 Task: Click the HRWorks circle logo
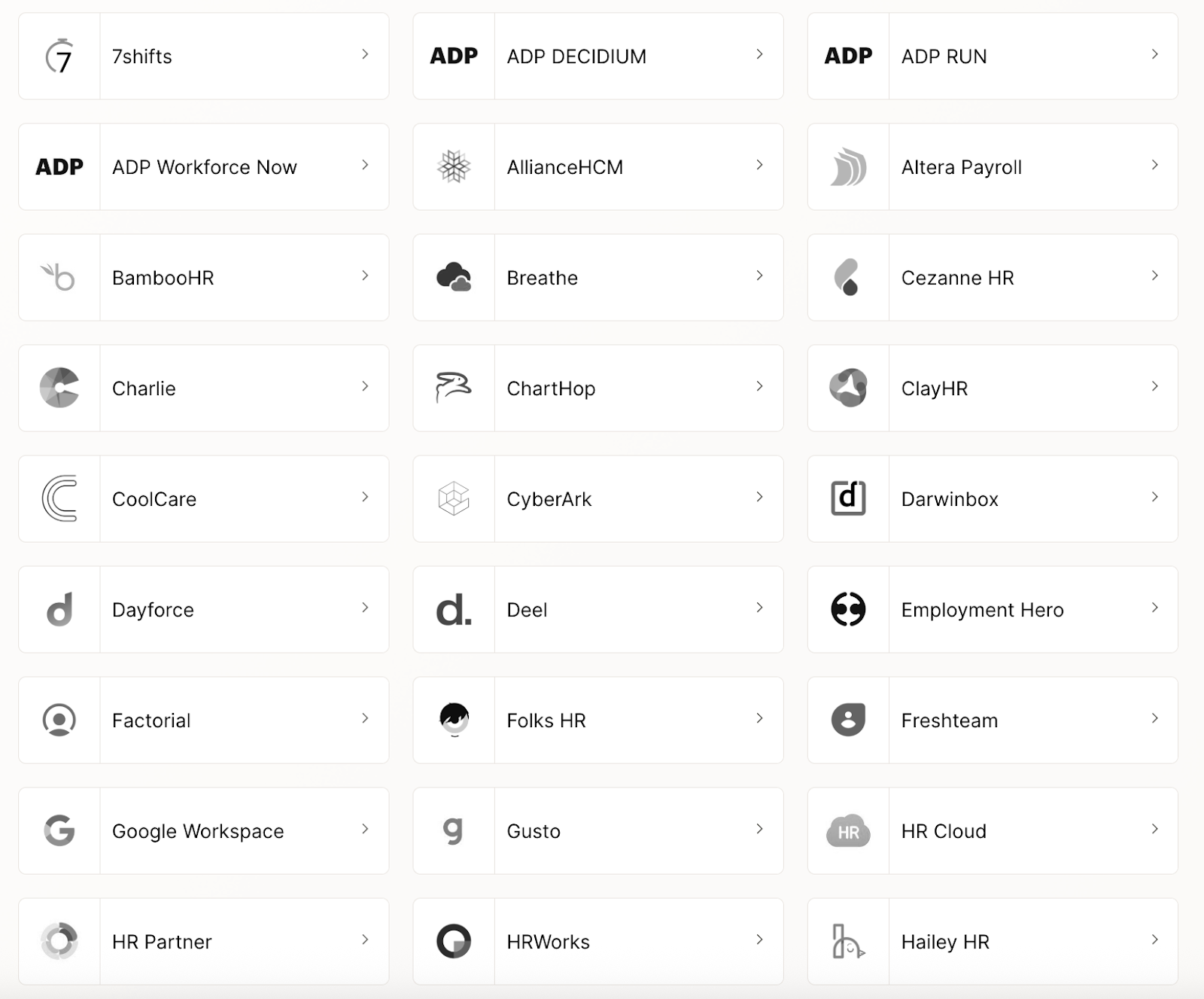click(x=454, y=941)
